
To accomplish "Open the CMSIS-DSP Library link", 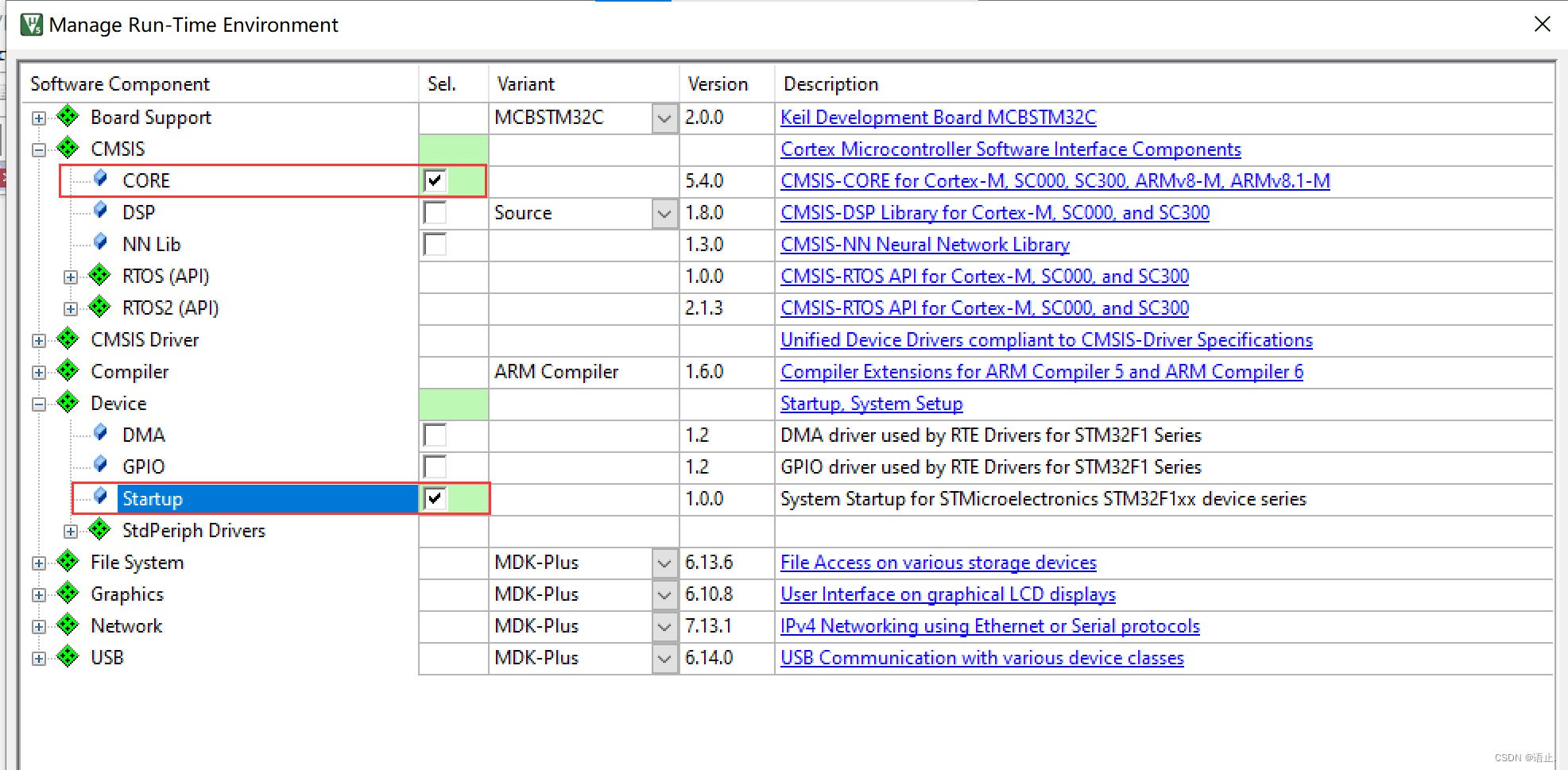I will pos(994,213).
